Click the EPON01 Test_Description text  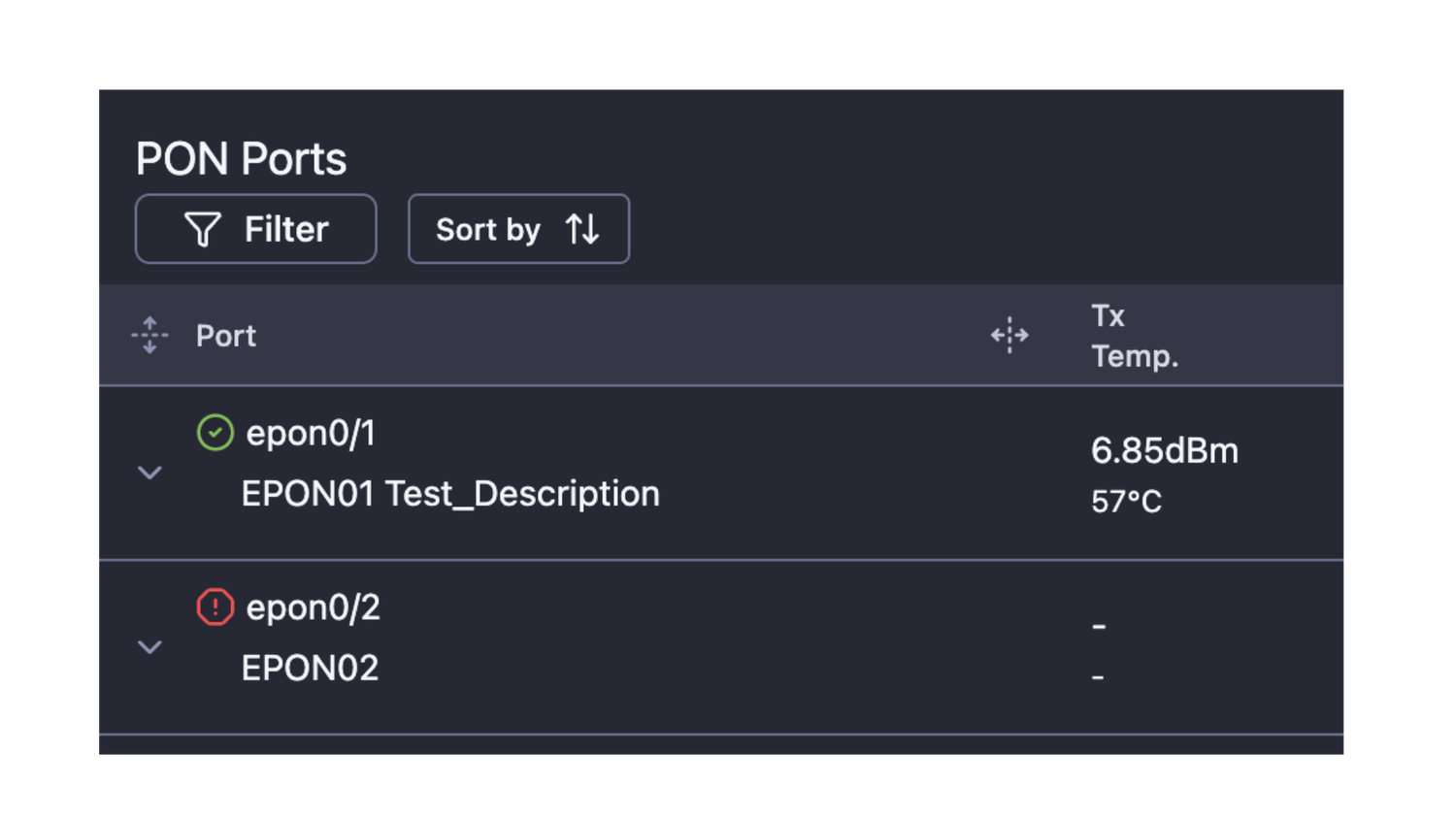point(450,494)
